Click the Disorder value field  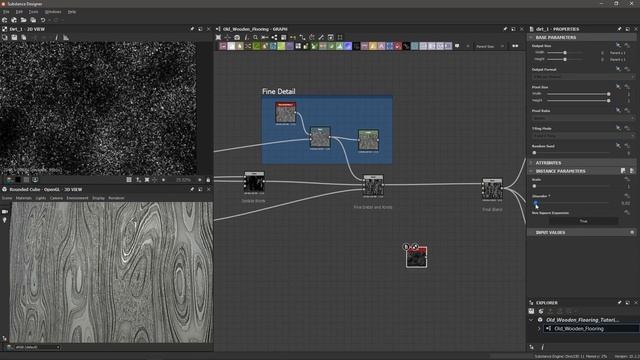click(x=626, y=203)
